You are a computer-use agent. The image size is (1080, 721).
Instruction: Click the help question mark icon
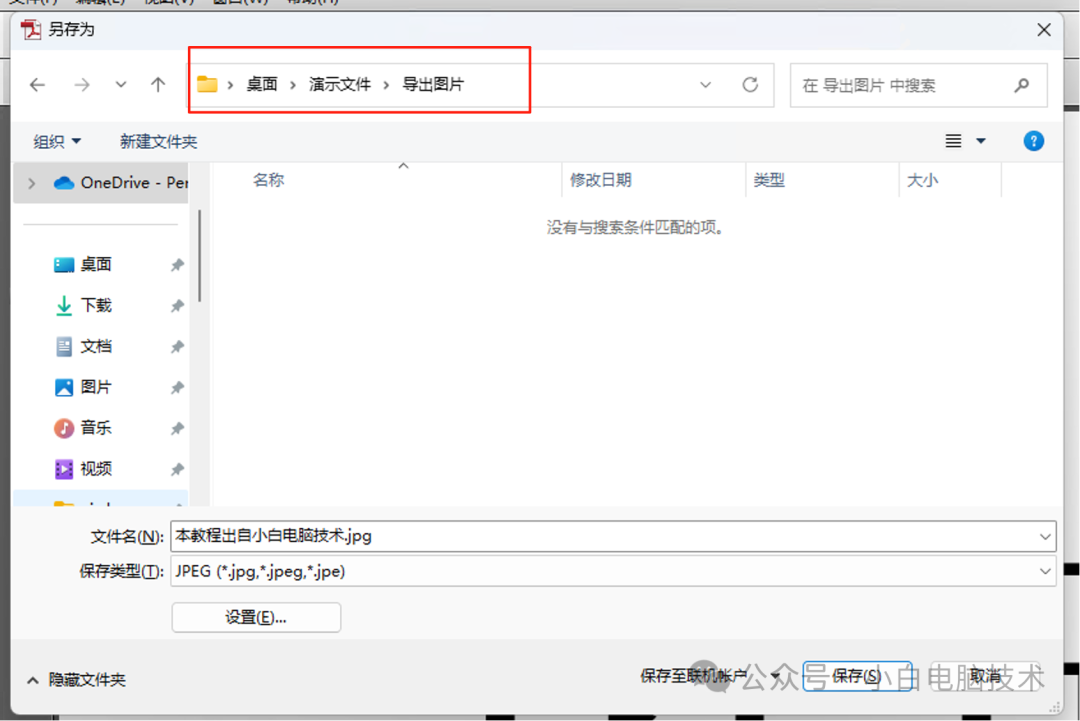pyautogui.click(x=1033, y=140)
